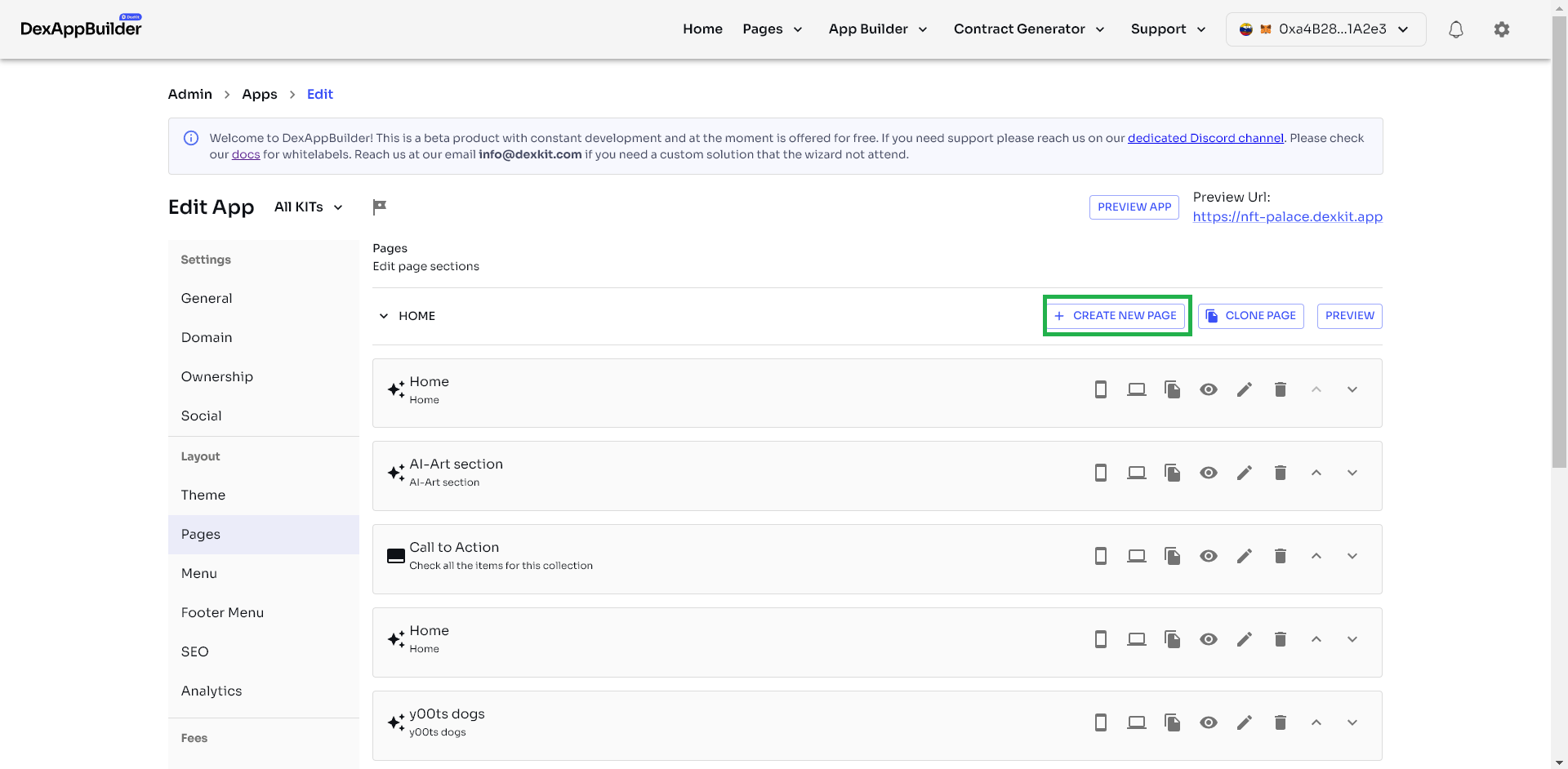Image resolution: width=1568 pixels, height=769 pixels.
Task: Click the Create New Page button
Action: coord(1116,316)
